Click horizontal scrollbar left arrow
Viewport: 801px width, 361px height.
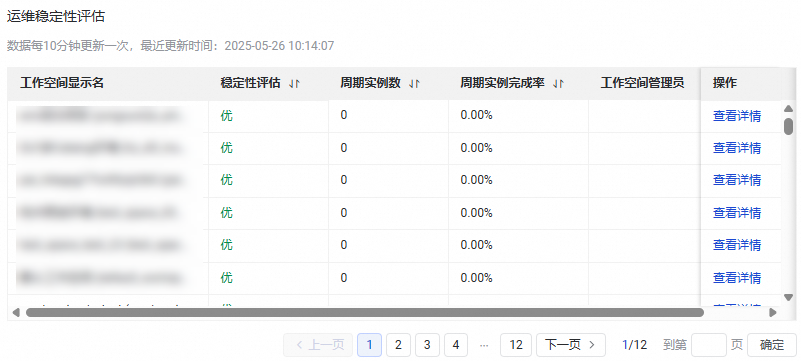[16, 312]
